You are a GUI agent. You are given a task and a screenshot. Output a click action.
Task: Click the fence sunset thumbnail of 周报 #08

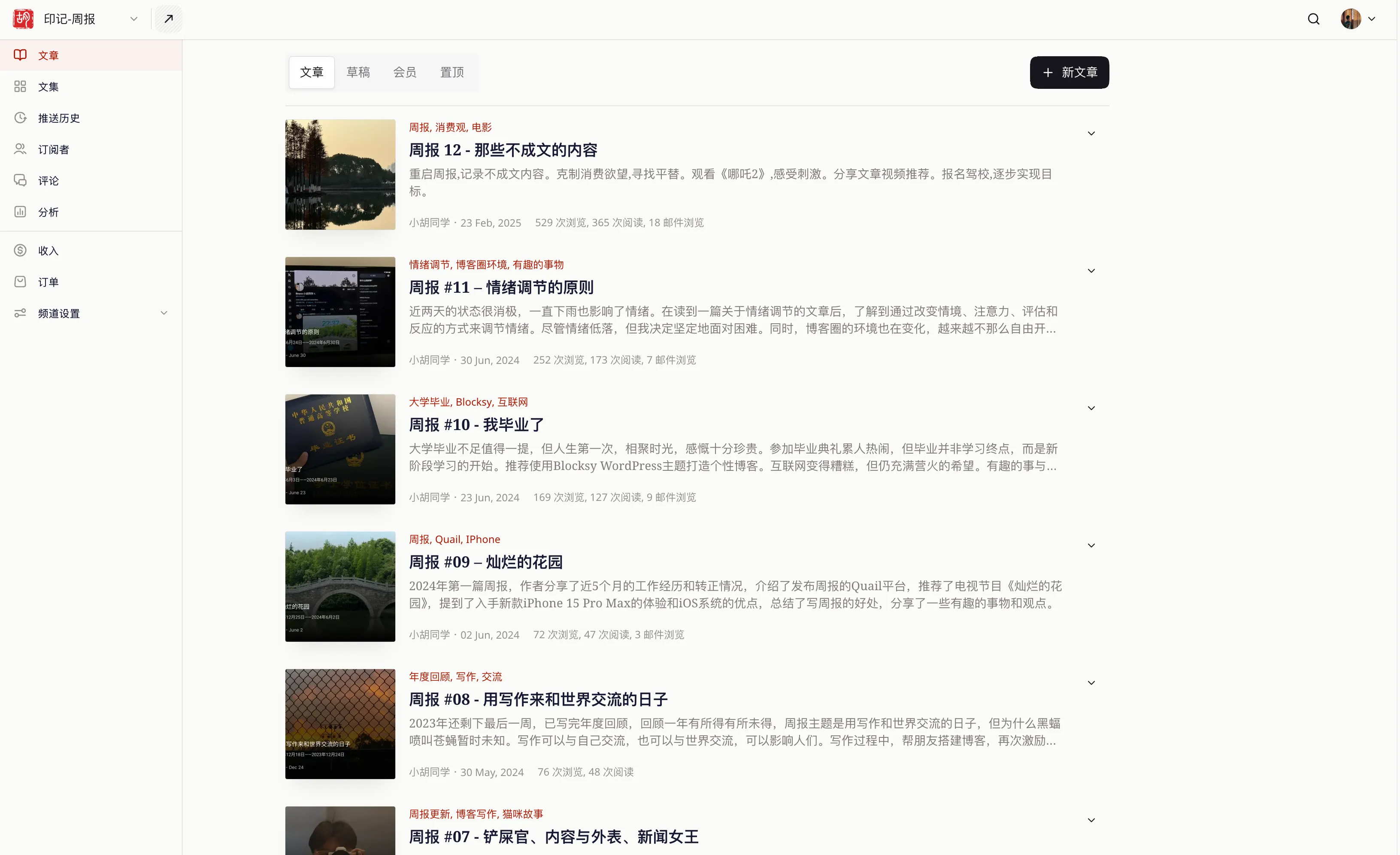[340, 724]
